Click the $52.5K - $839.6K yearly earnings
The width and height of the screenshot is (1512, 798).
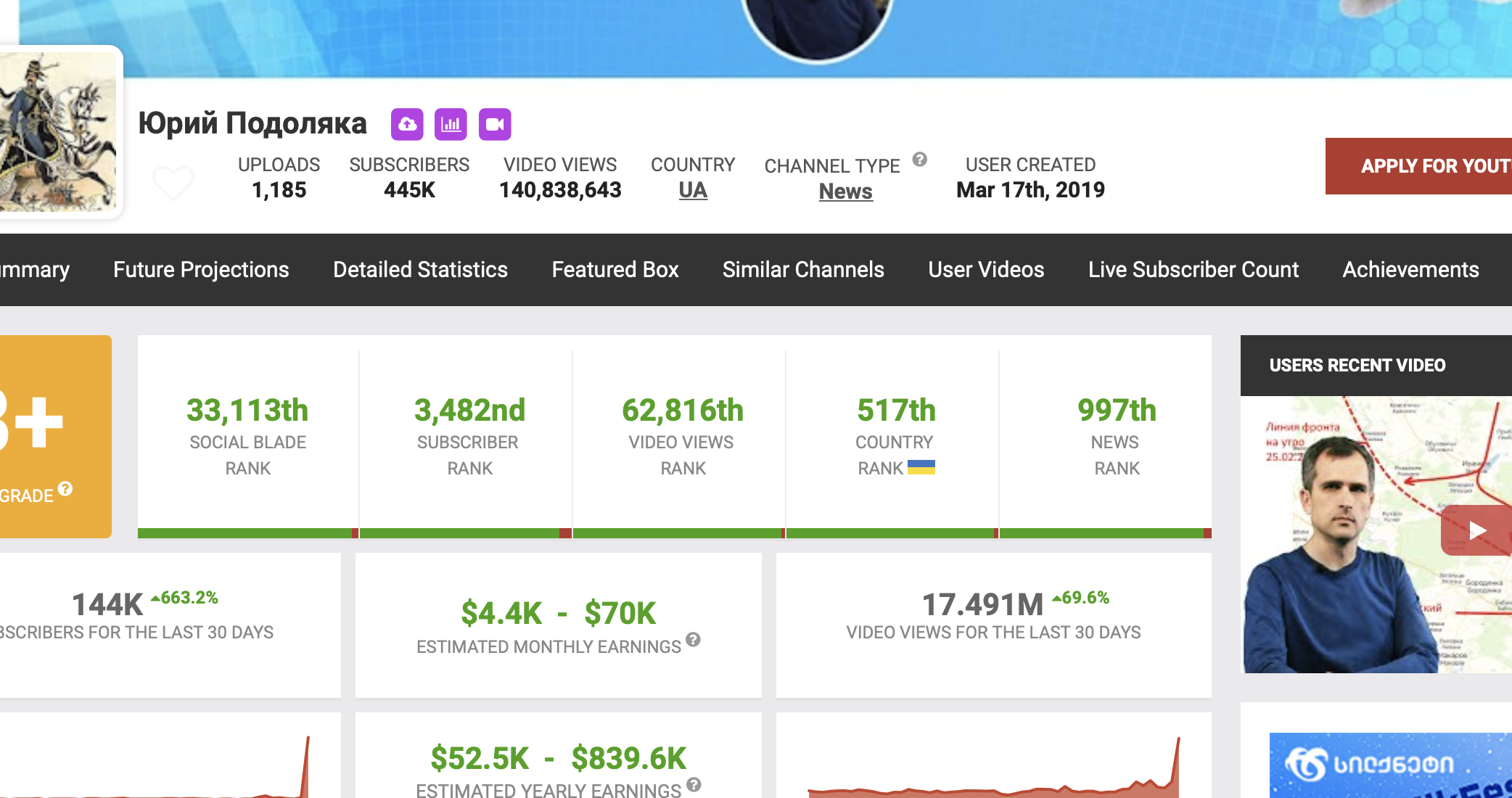(x=558, y=759)
